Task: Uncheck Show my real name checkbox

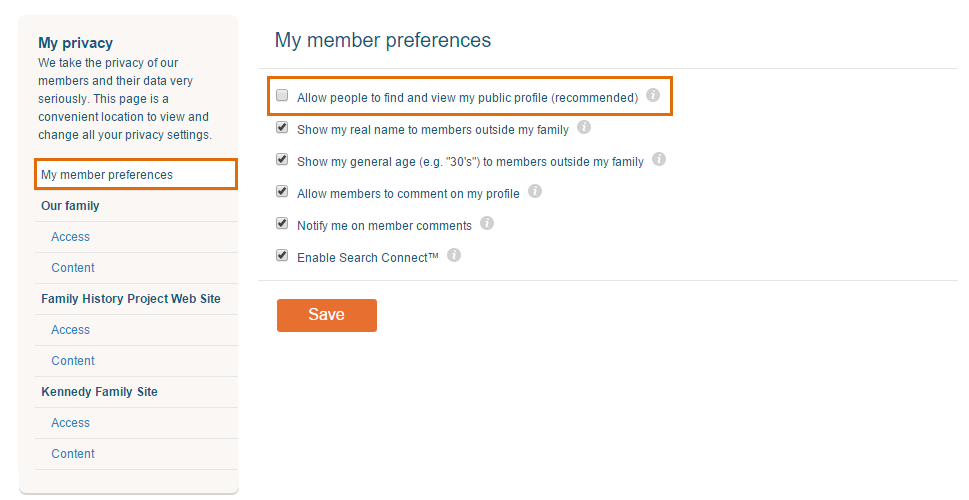Action: tap(283, 128)
